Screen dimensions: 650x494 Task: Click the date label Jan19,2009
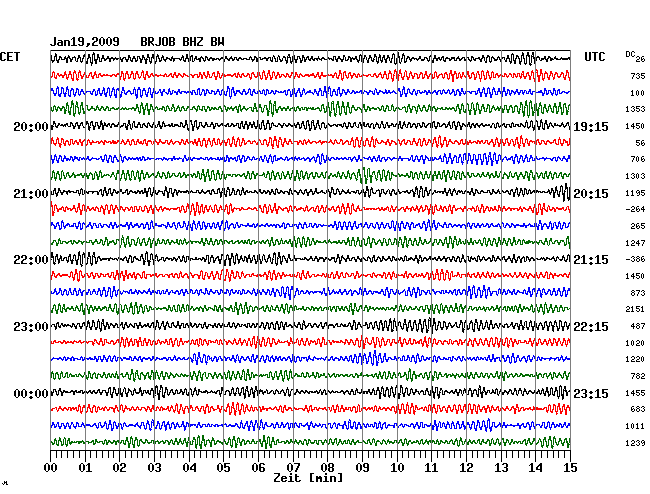(85, 42)
